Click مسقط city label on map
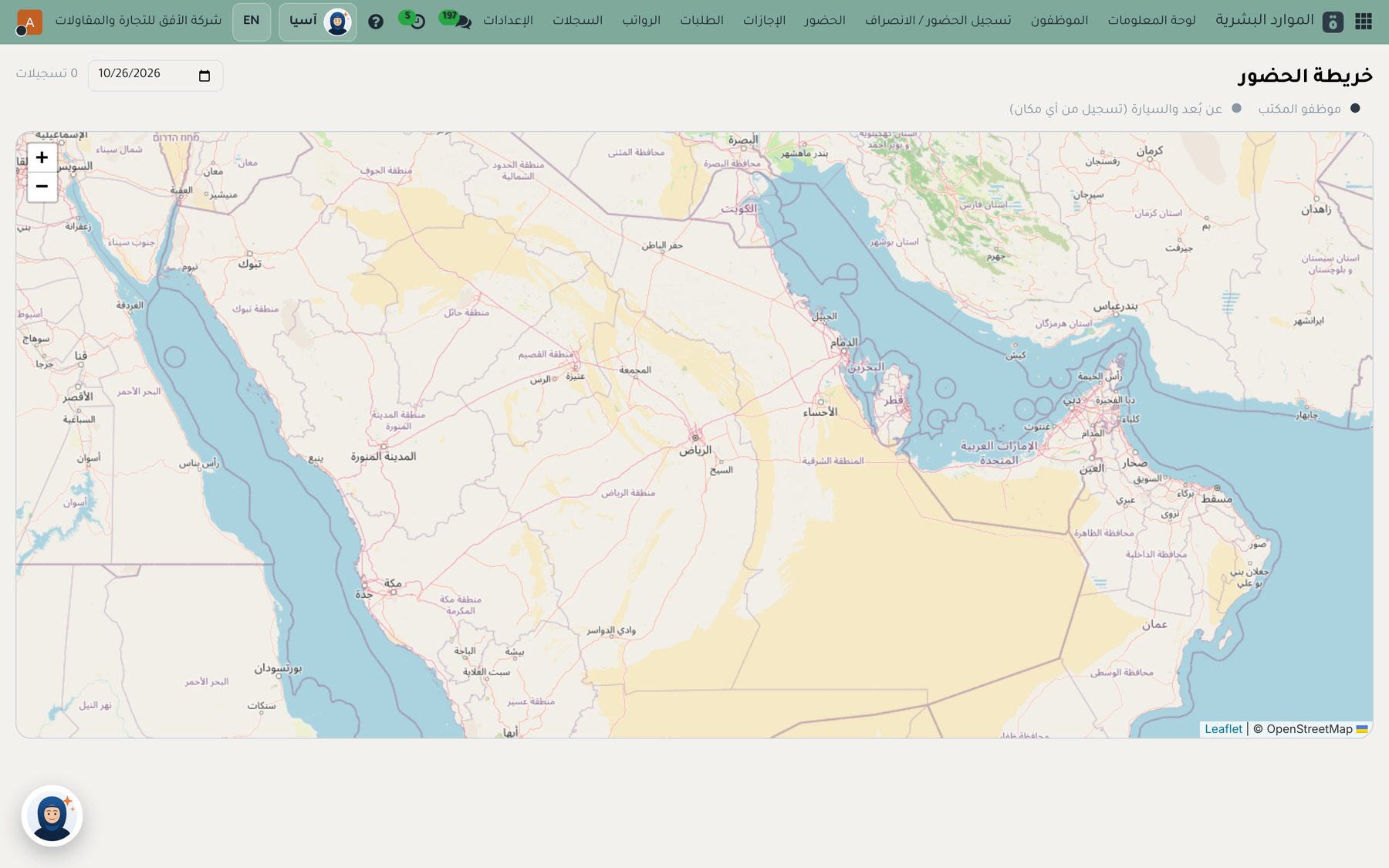This screenshot has height=868, width=1389. pyautogui.click(x=1216, y=499)
